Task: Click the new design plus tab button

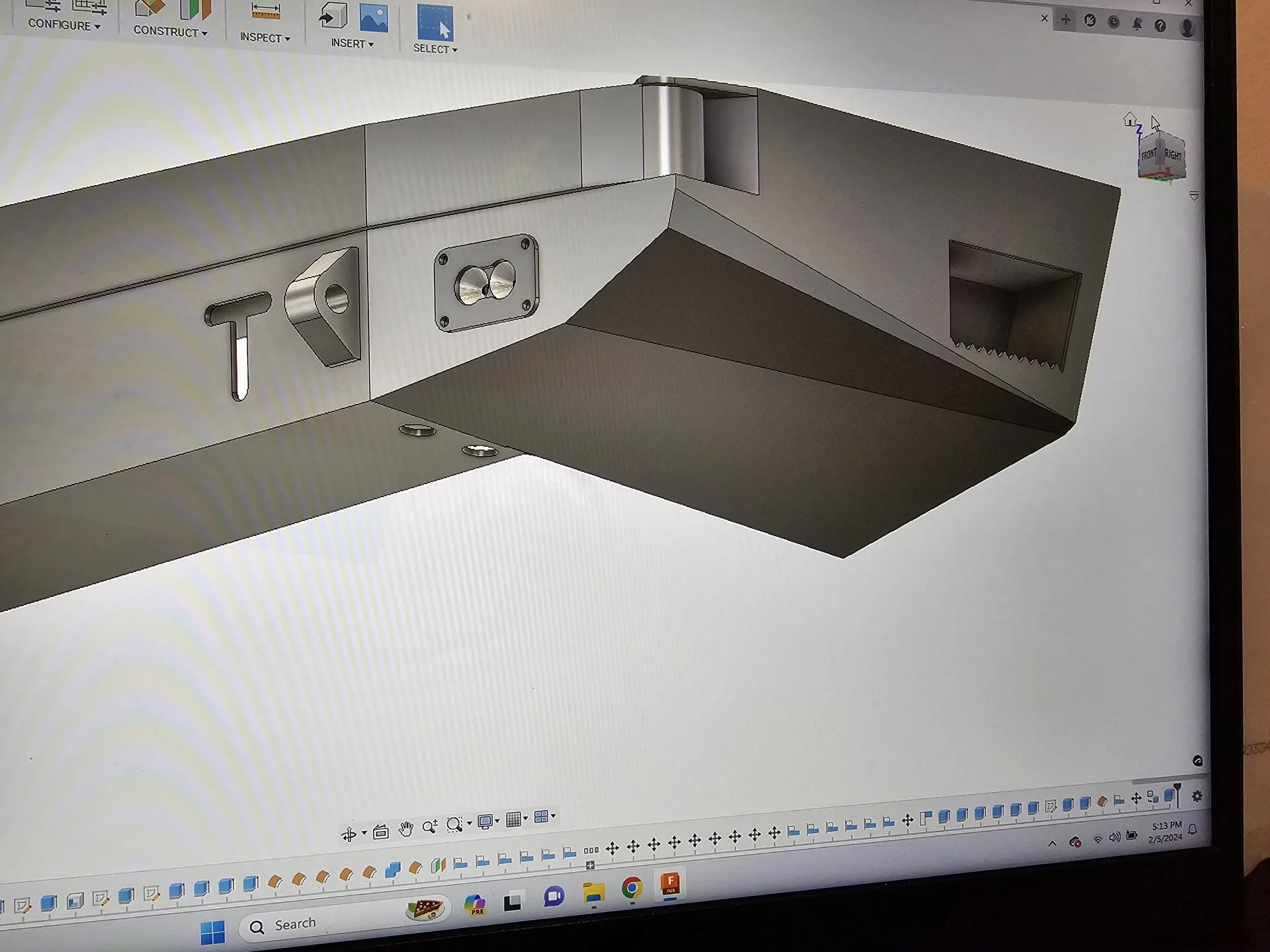Action: click(1066, 20)
